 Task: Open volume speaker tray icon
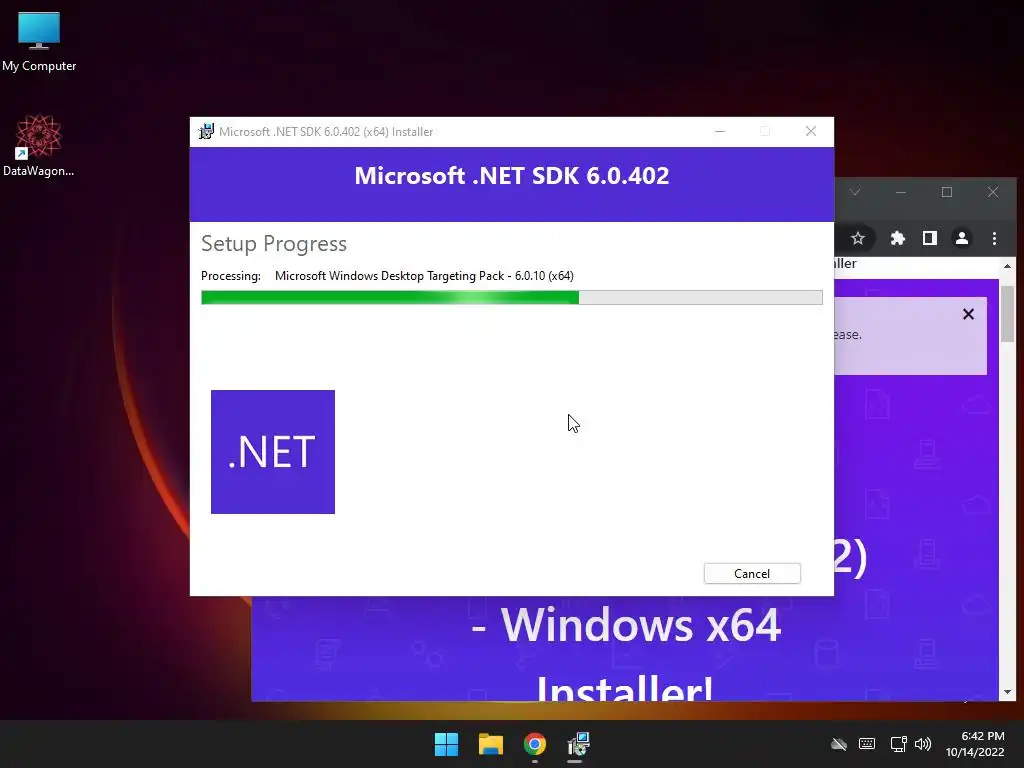(x=923, y=744)
